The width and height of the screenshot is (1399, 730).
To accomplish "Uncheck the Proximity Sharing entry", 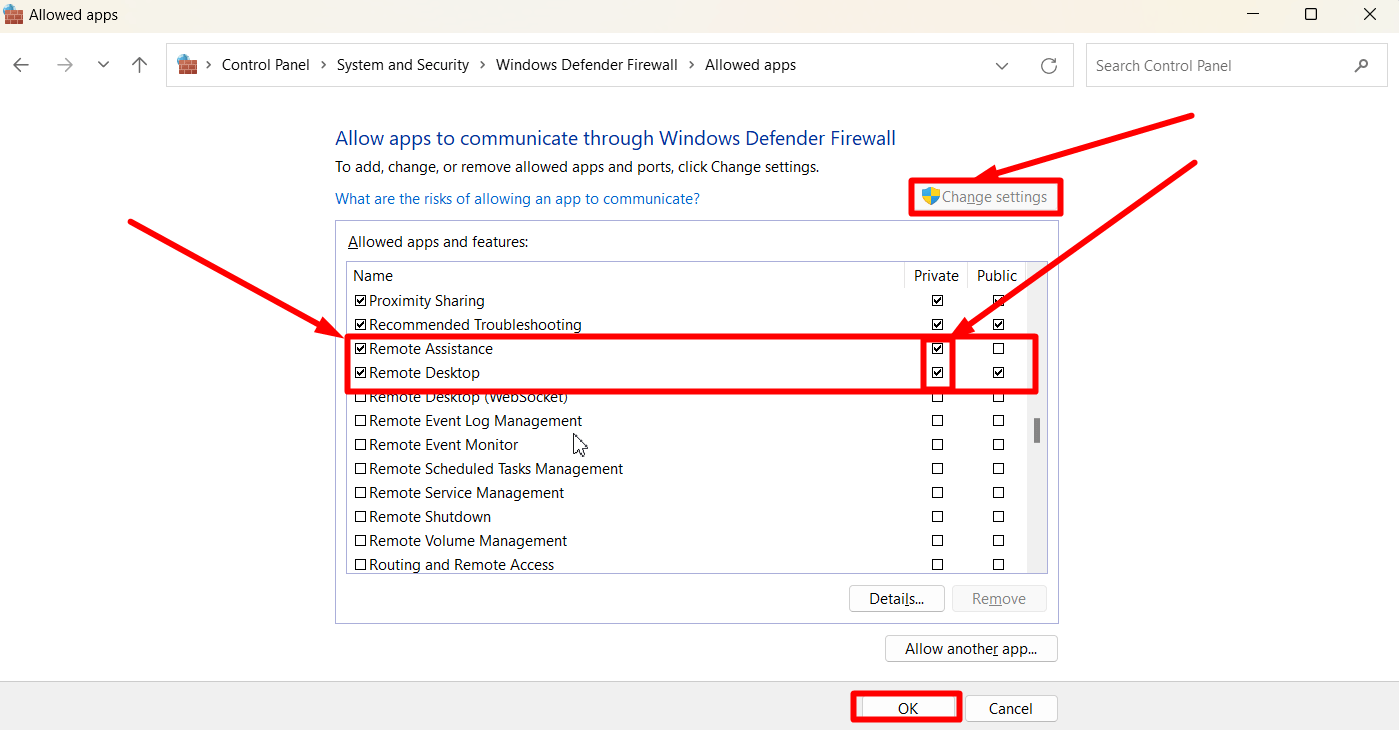I will [x=360, y=300].
